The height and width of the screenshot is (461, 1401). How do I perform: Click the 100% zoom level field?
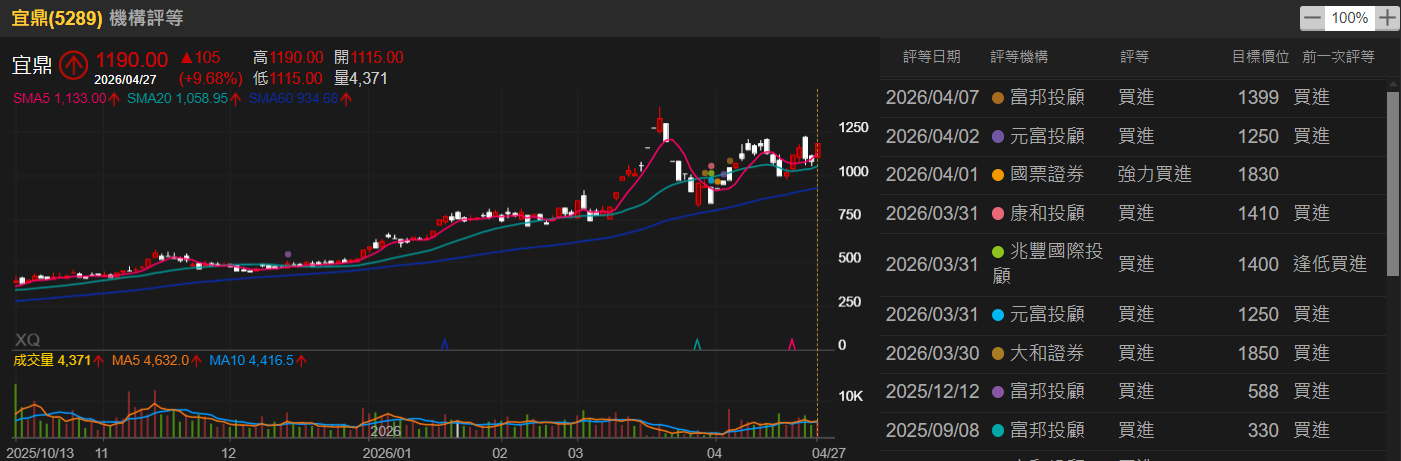point(1350,18)
